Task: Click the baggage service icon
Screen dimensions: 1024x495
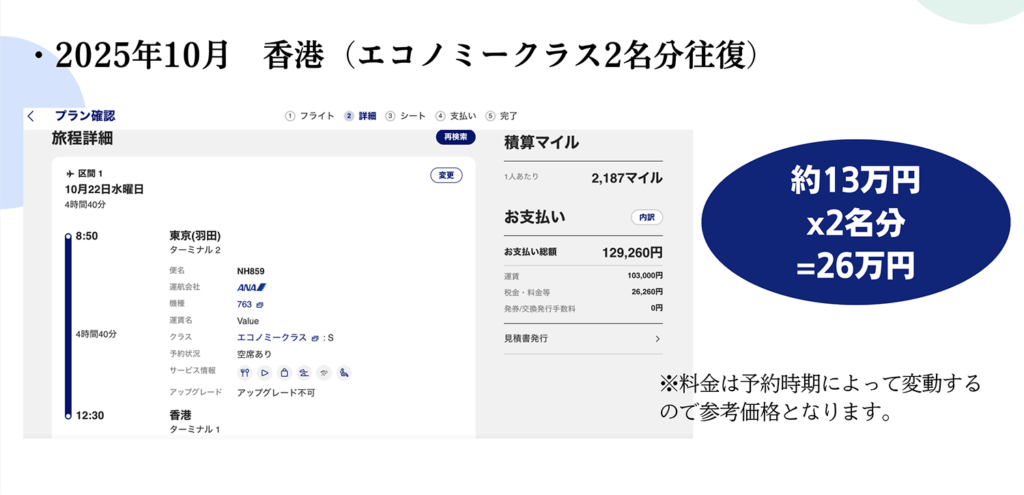Action: coord(284,373)
